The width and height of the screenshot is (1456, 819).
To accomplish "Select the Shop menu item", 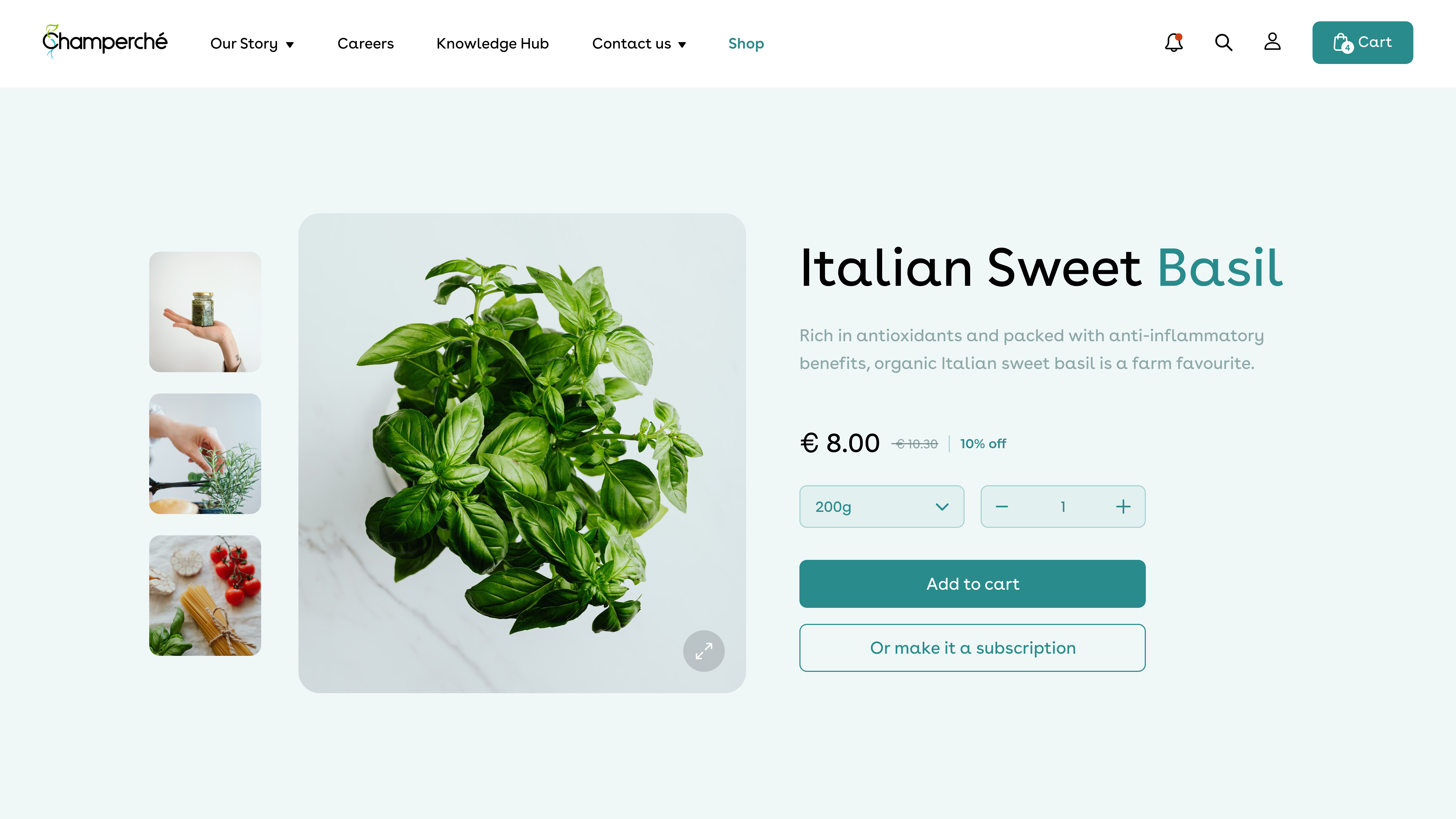I will point(746,43).
